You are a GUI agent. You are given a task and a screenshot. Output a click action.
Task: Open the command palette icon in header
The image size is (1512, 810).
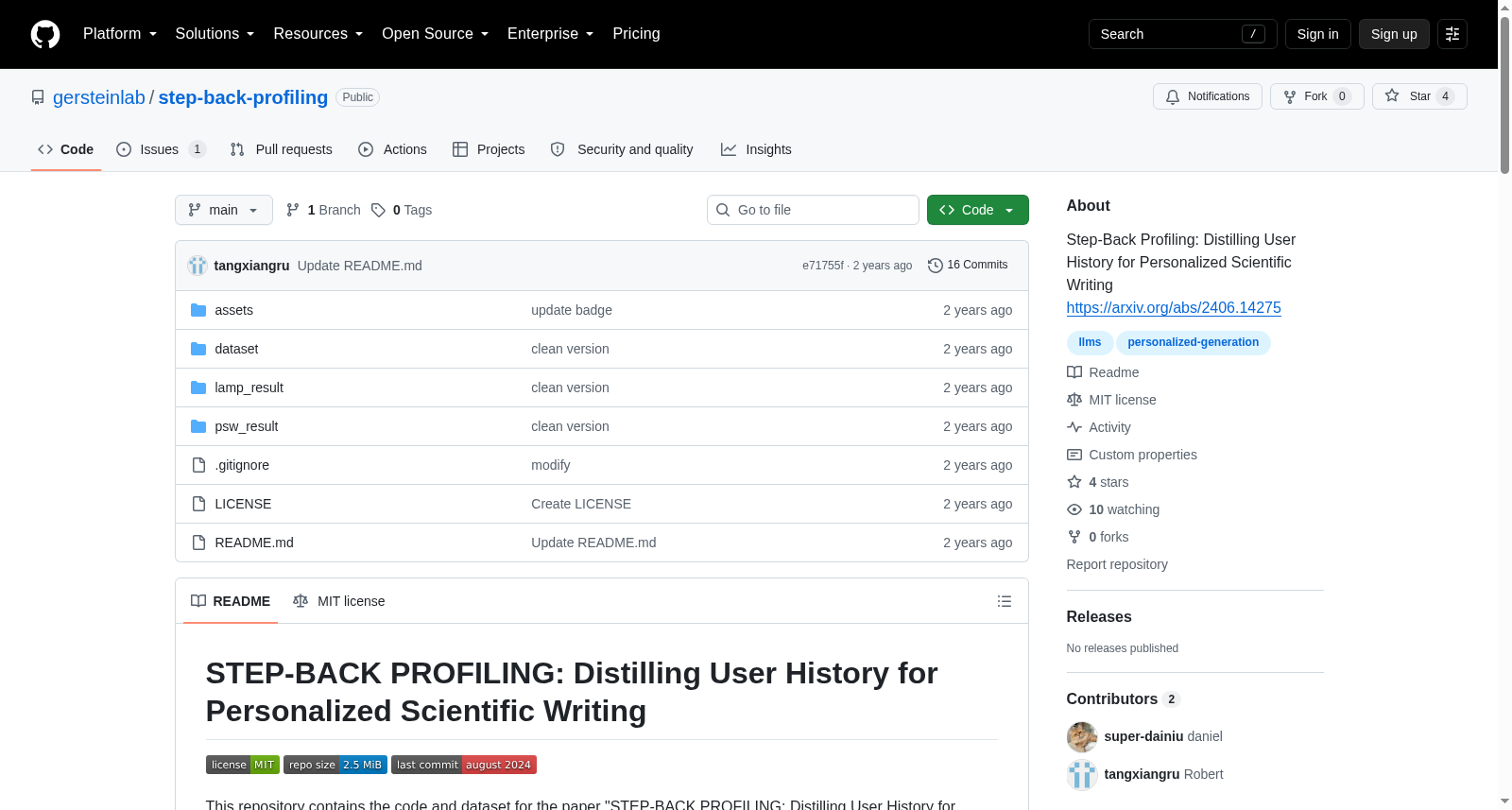pyautogui.click(x=1452, y=34)
